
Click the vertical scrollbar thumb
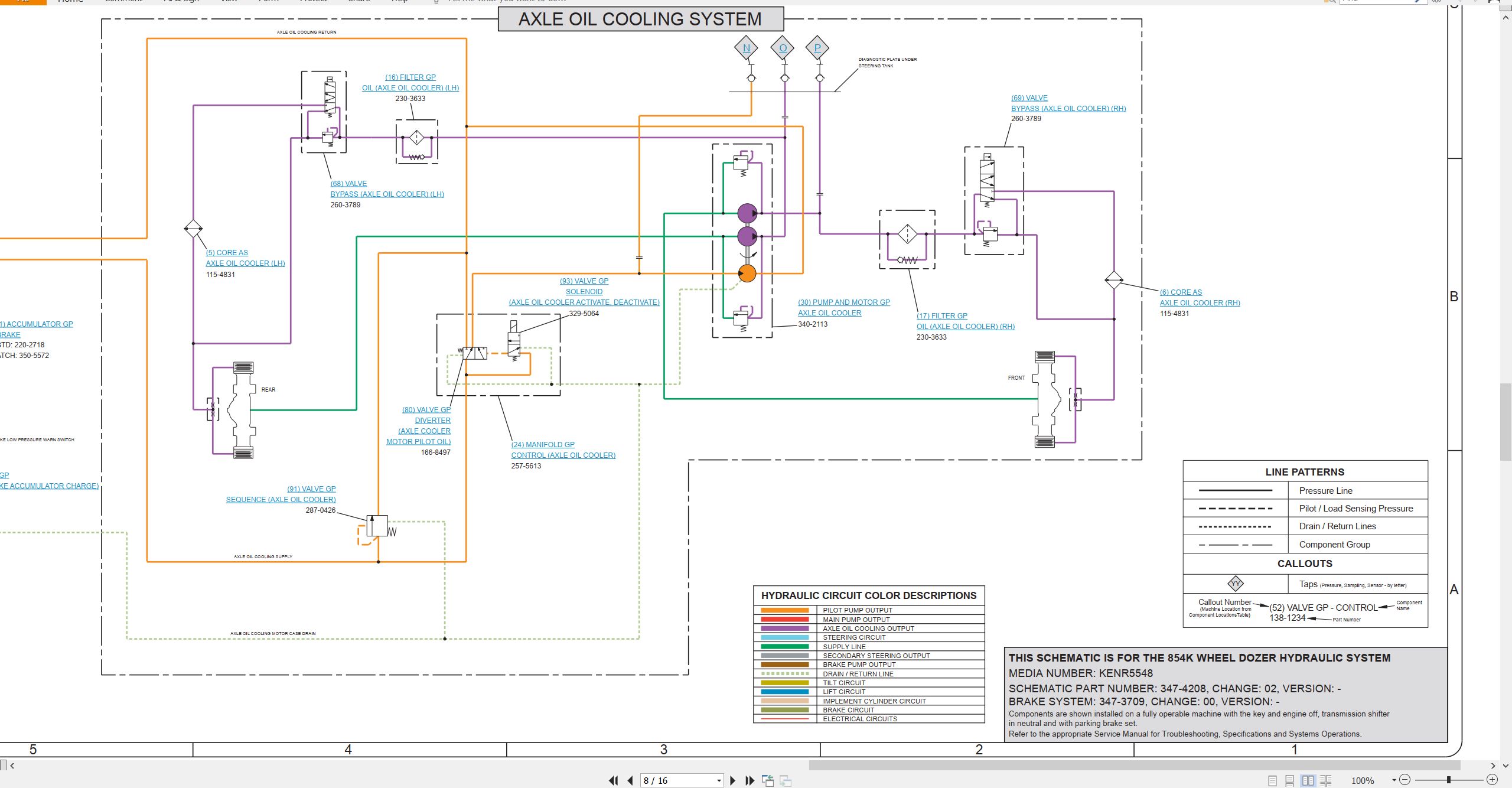tap(1506, 422)
